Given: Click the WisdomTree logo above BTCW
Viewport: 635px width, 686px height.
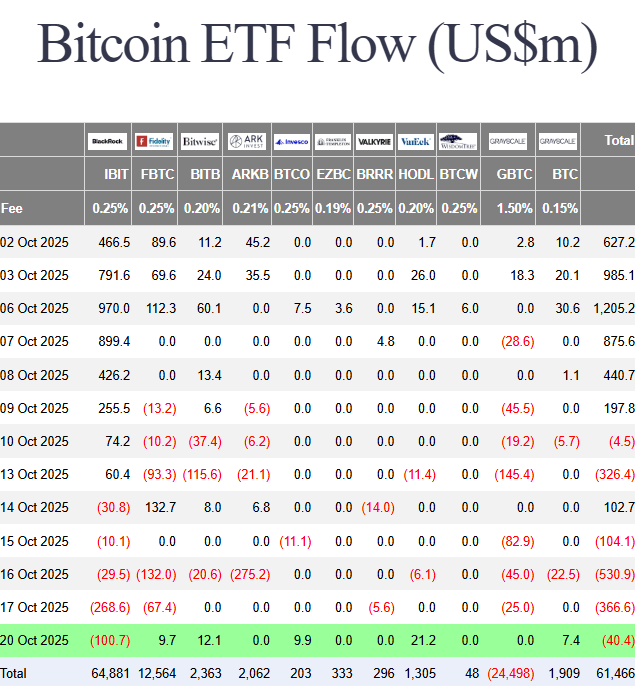Looking at the screenshot, I should [x=459, y=141].
